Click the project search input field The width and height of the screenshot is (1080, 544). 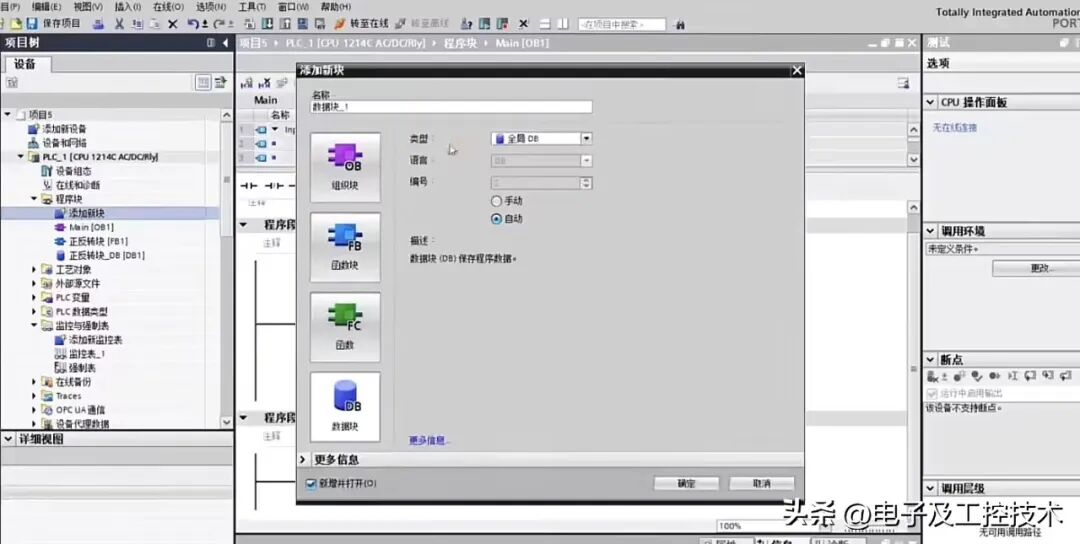[x=622, y=25]
